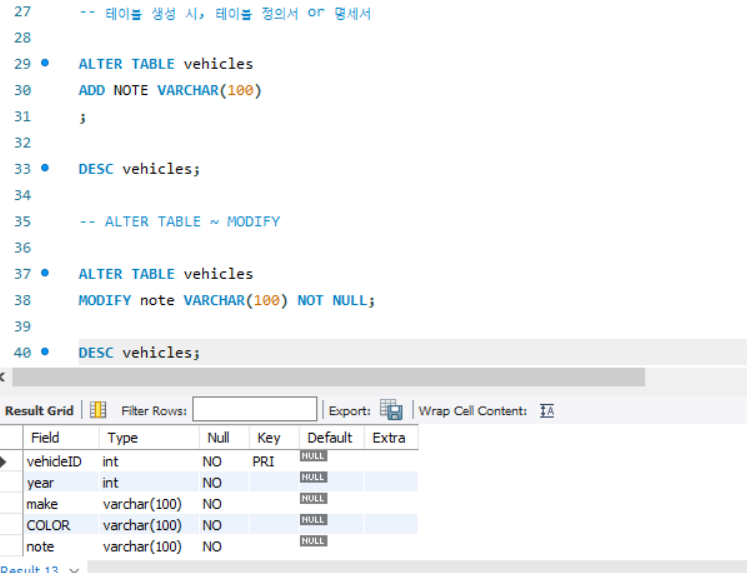The image size is (747, 573).
Task: Click the Export recordset to file icon
Action: click(391, 410)
